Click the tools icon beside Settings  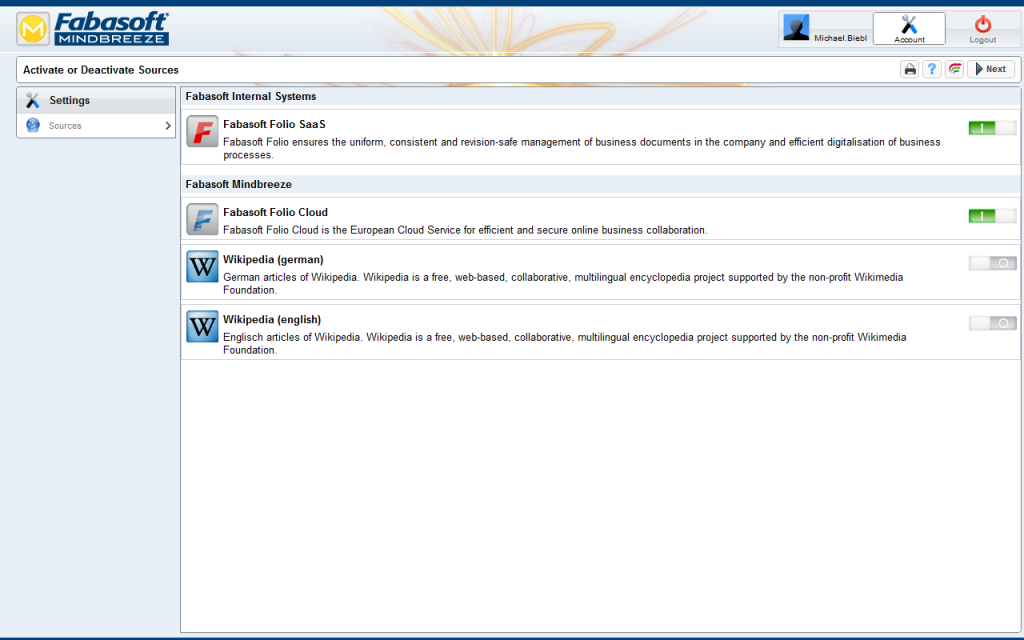[33, 101]
